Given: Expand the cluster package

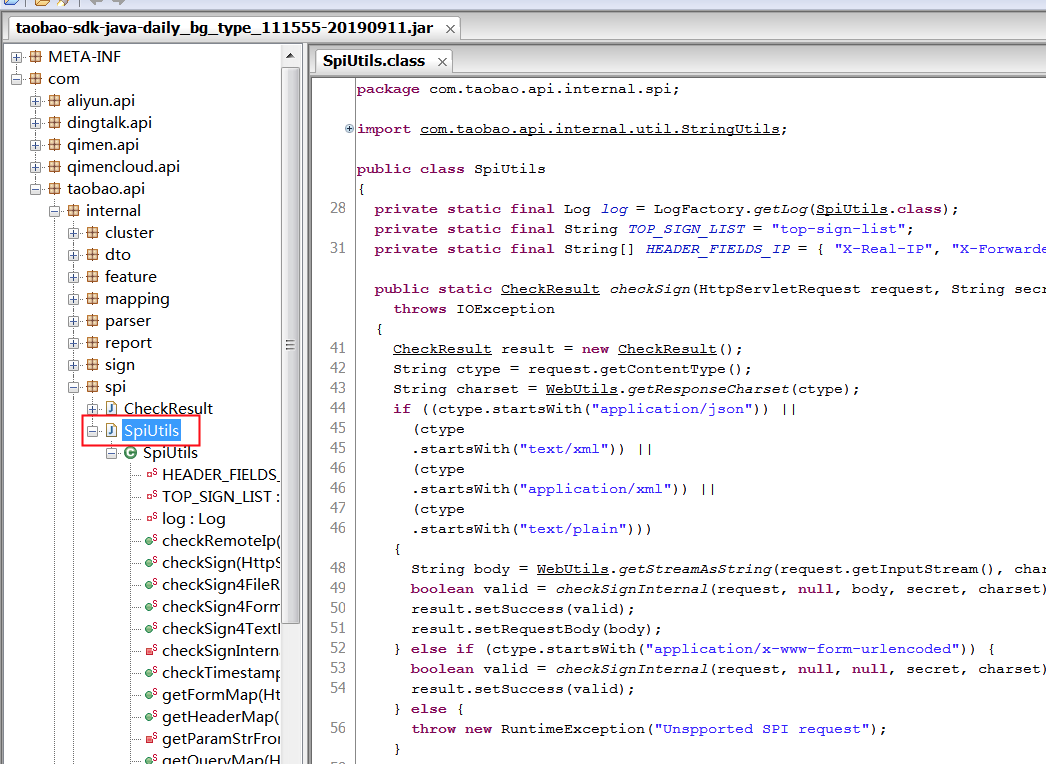Looking at the screenshot, I should pos(73,234).
